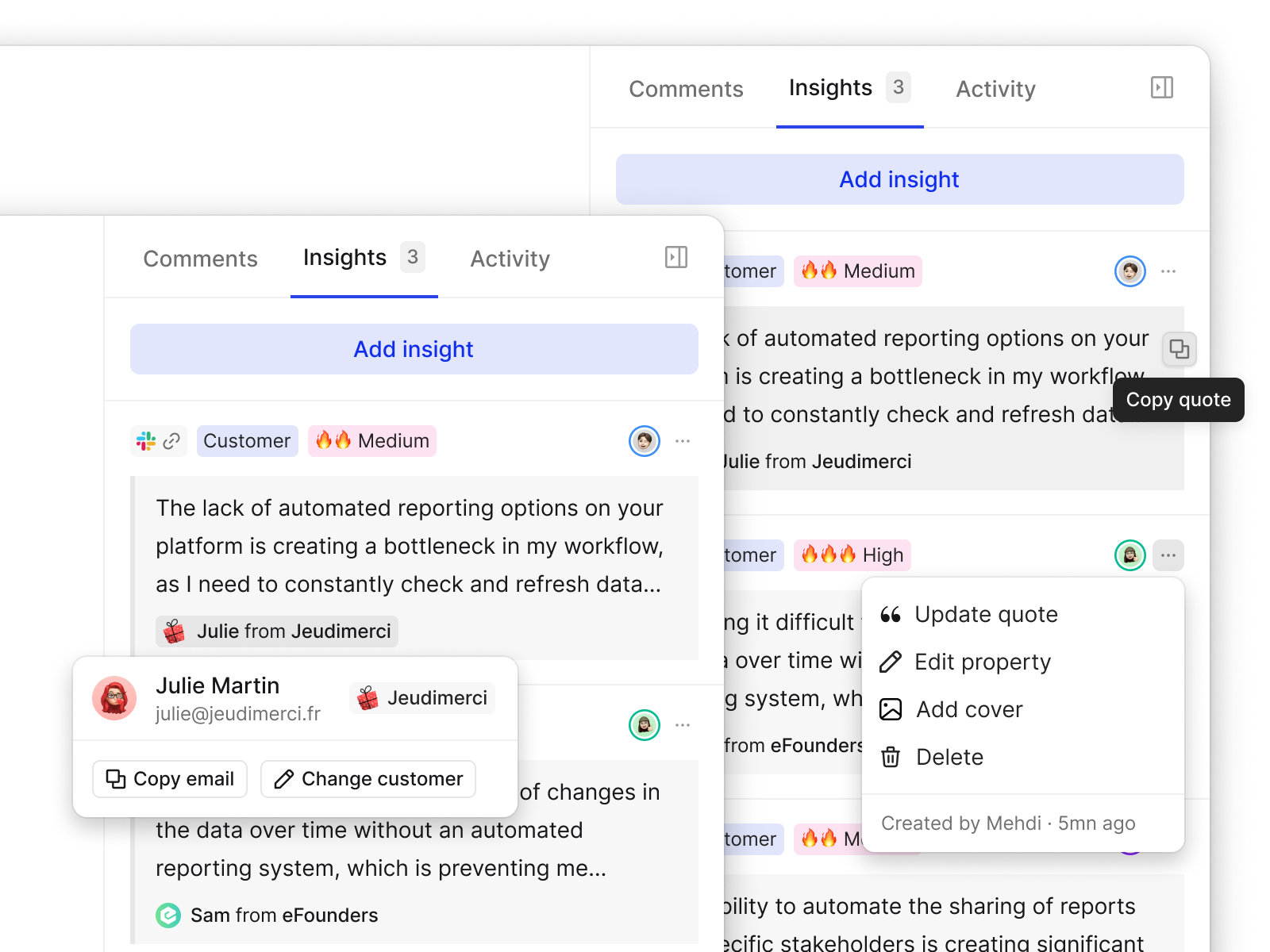Click Julie Martin's red avatar in popup

pos(114,698)
